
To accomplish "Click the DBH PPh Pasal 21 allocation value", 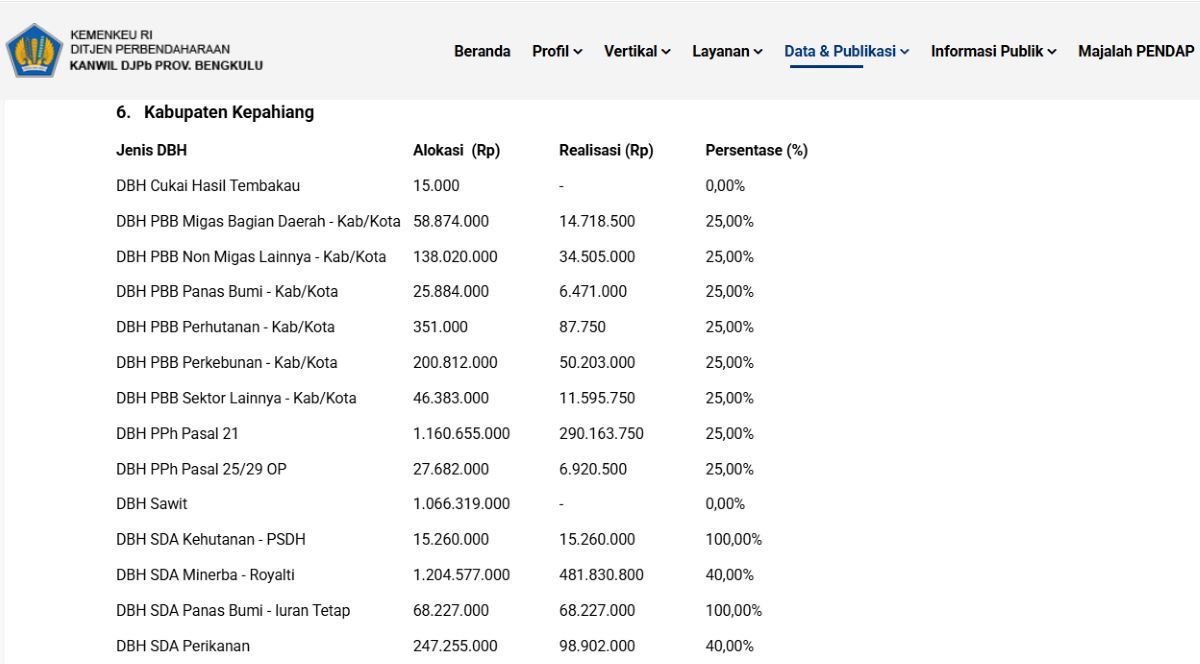I will tap(461, 434).
